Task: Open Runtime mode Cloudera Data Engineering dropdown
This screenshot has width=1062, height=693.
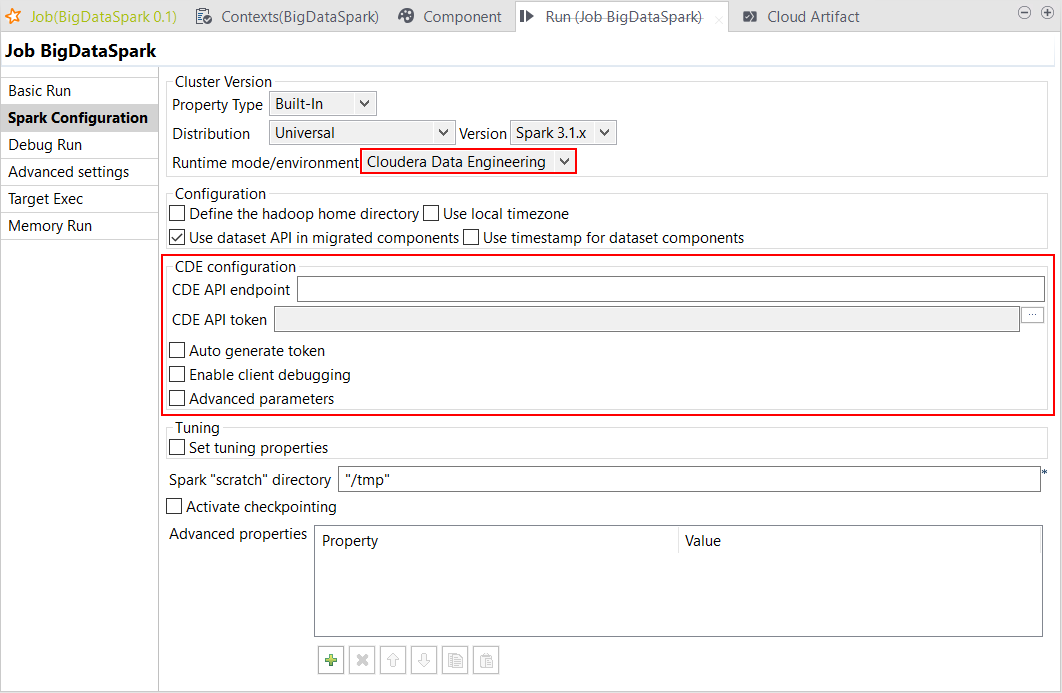Action: coord(468,162)
